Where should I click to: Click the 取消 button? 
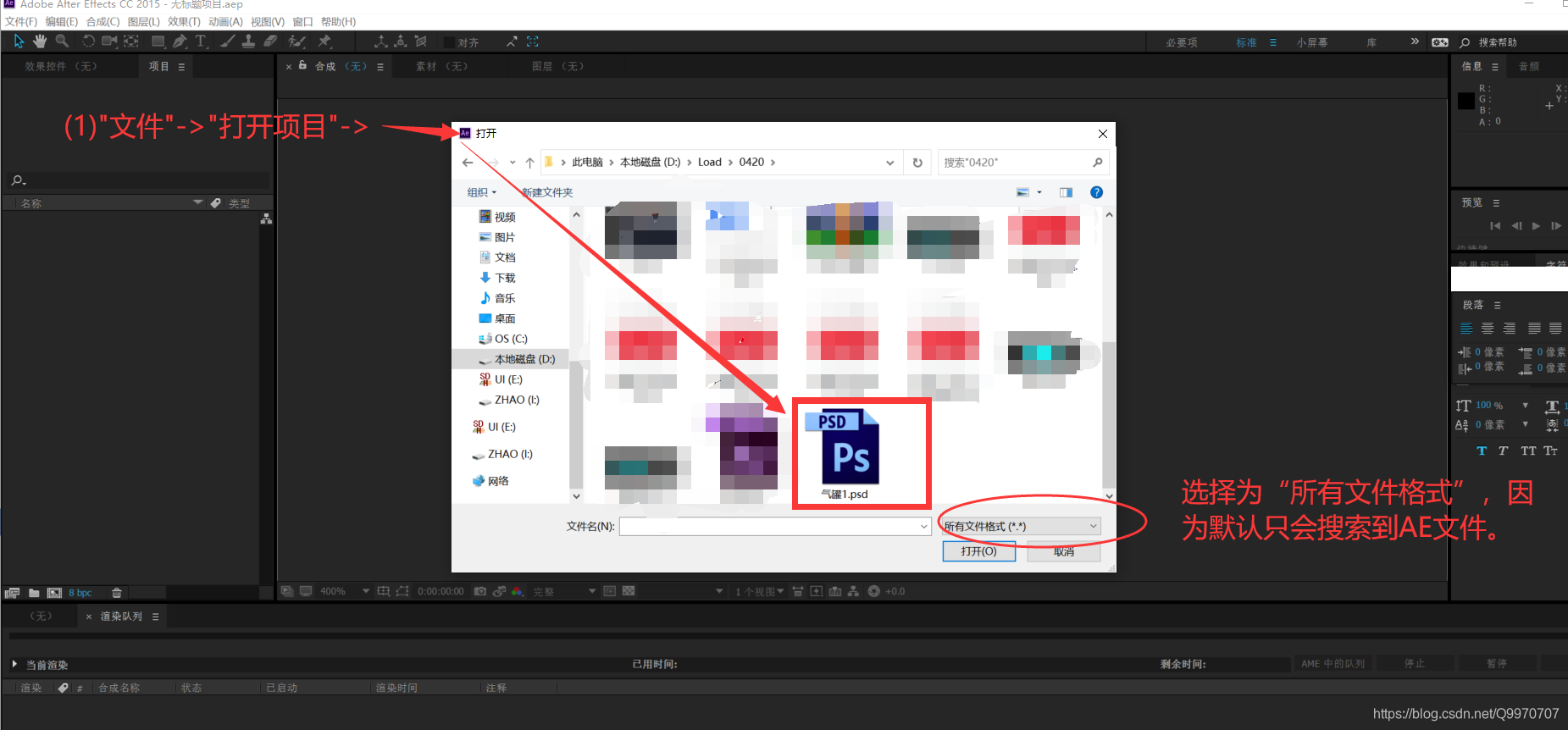pyautogui.click(x=1064, y=551)
